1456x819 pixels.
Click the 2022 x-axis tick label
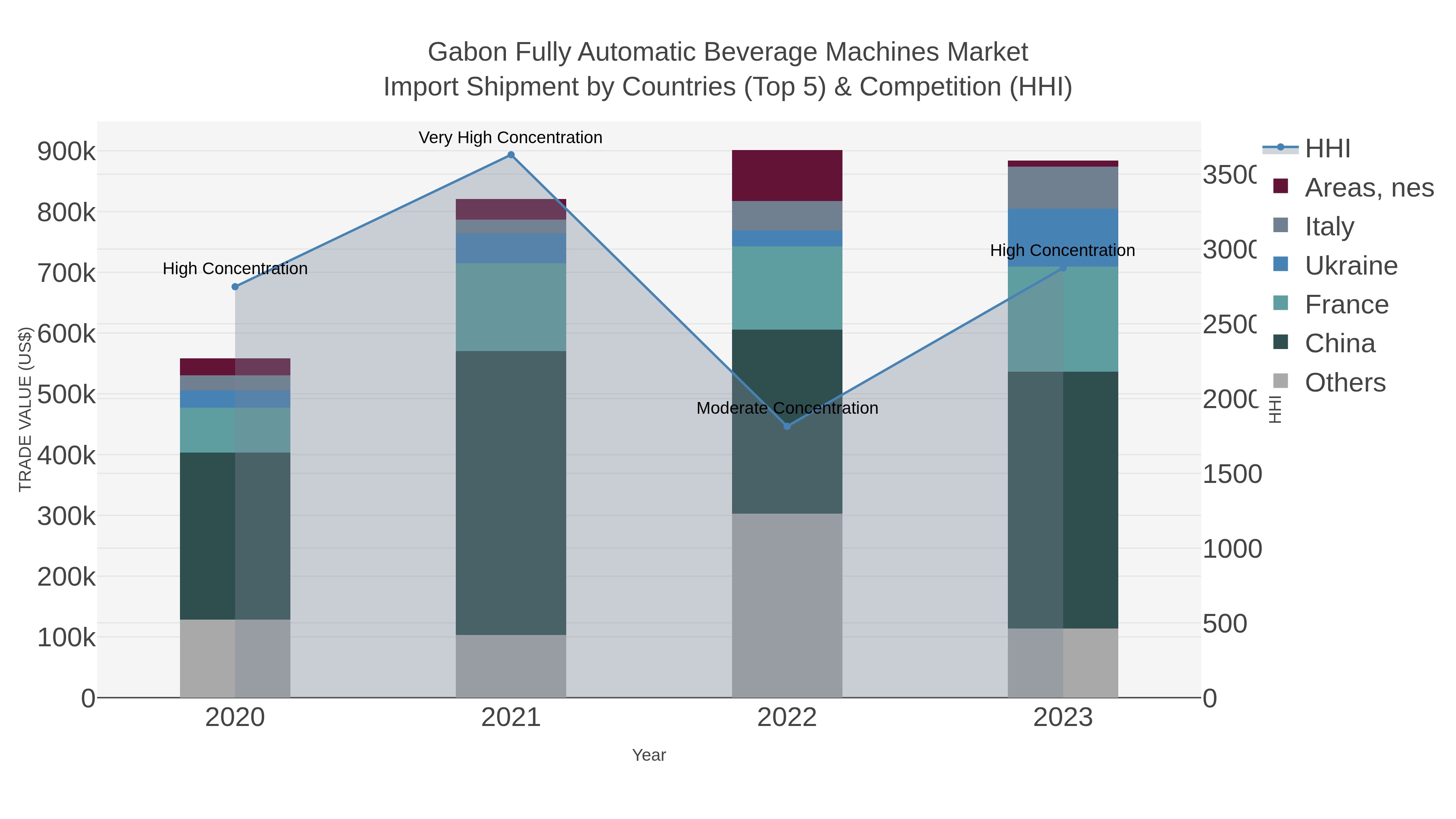coord(787,718)
